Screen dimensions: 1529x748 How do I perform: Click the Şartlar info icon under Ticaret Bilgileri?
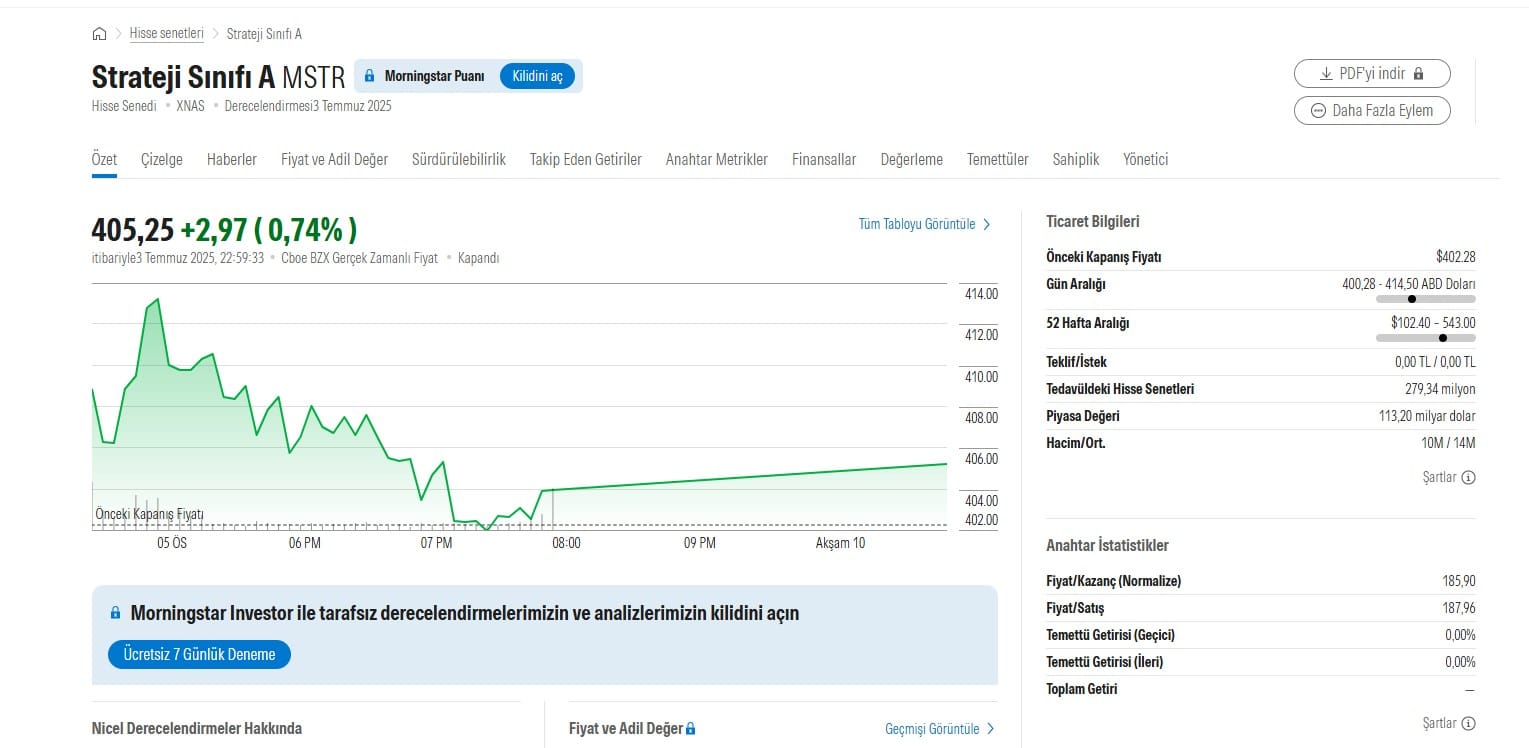click(x=1468, y=478)
